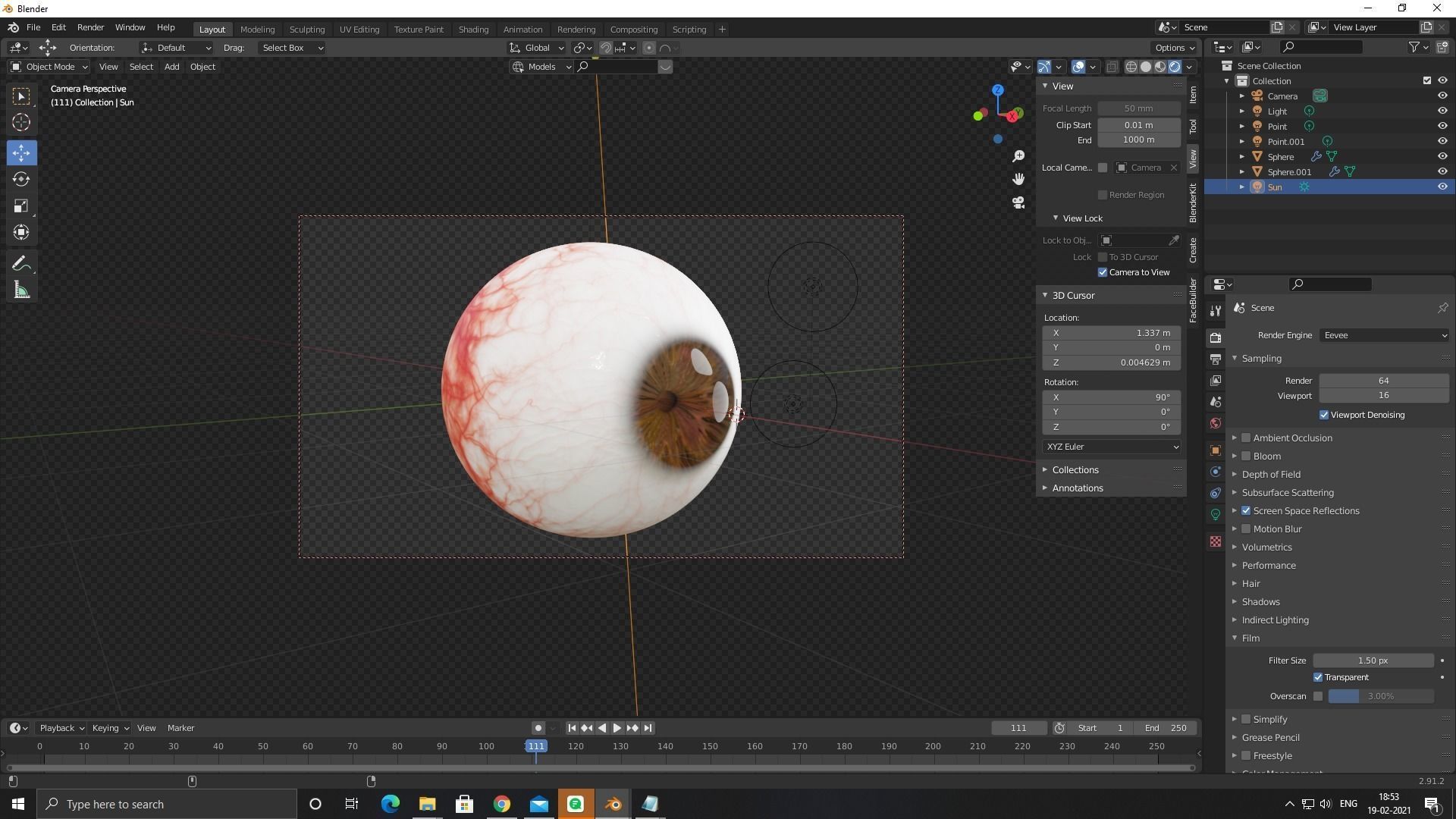
Task: Open Render Properties in the properties sidebar
Action: click(x=1216, y=337)
